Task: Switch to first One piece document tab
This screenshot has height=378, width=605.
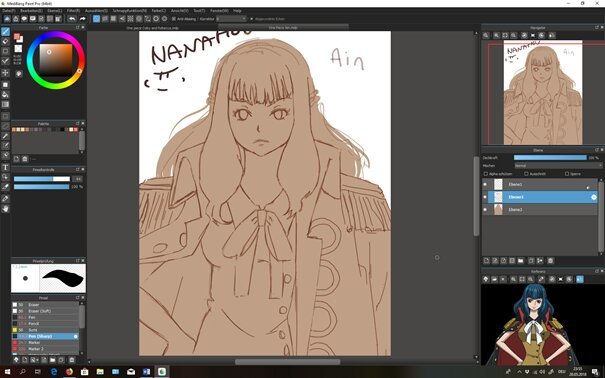Action: pos(153,28)
